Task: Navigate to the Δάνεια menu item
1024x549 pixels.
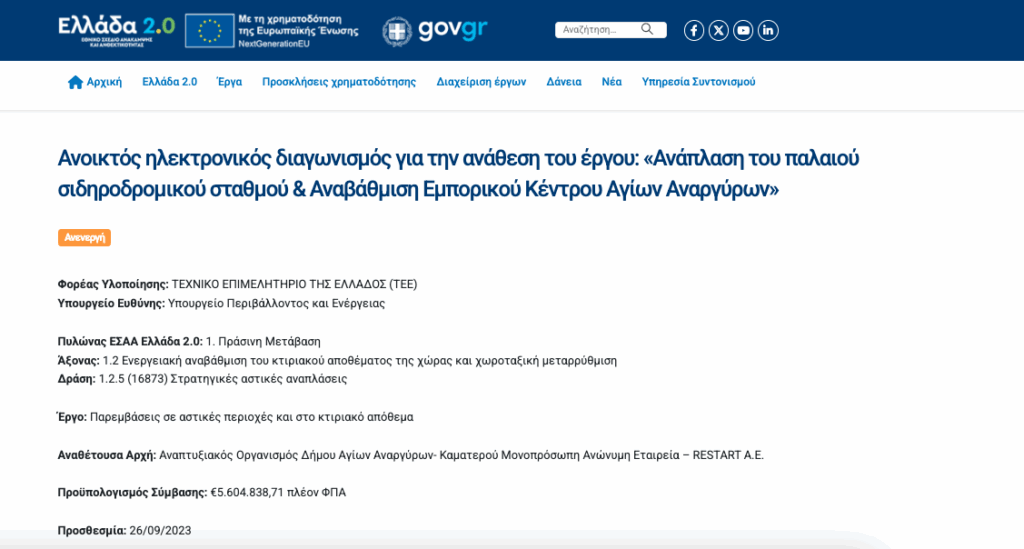Action: click(x=564, y=82)
